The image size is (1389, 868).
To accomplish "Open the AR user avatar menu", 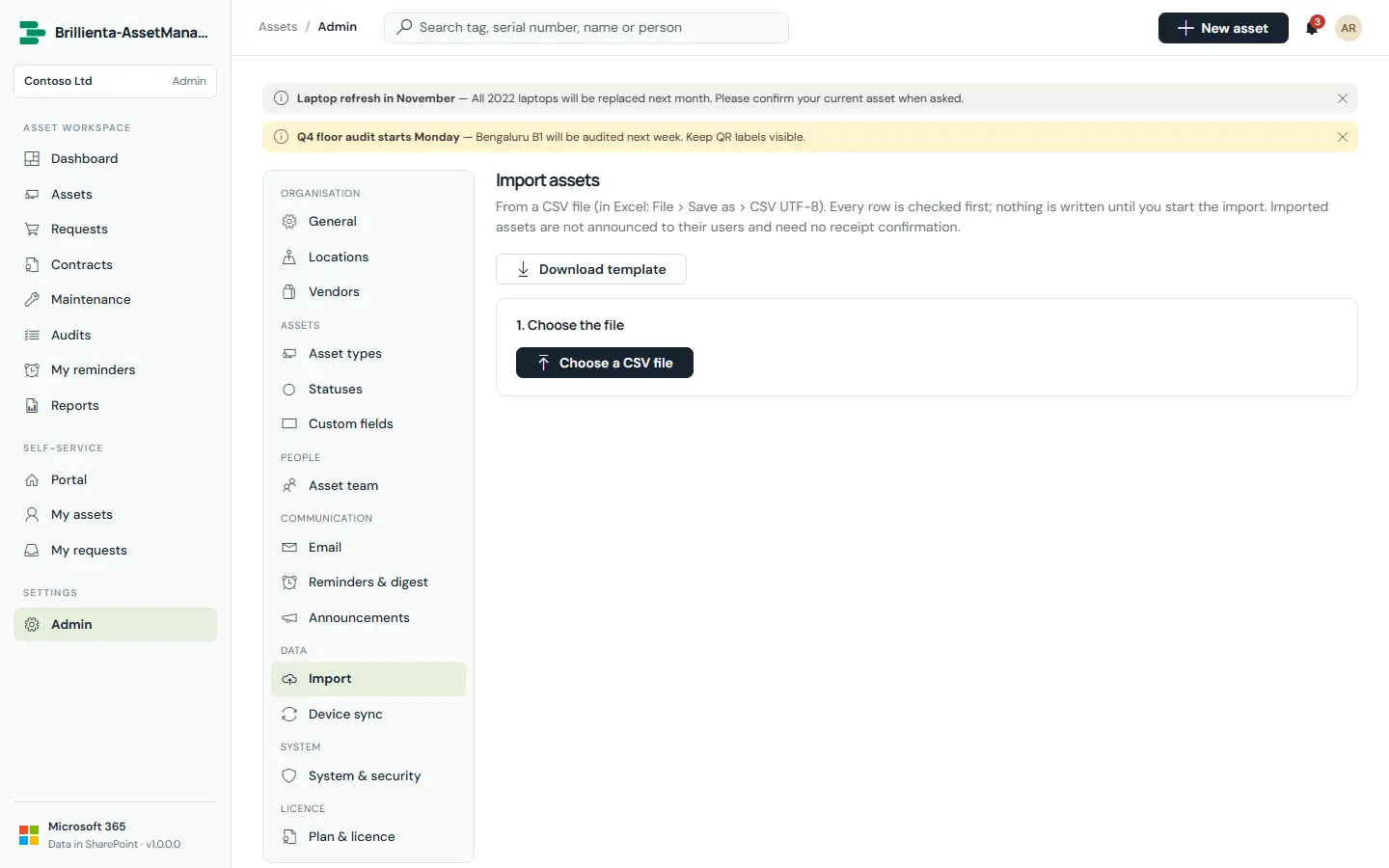I will [x=1348, y=28].
